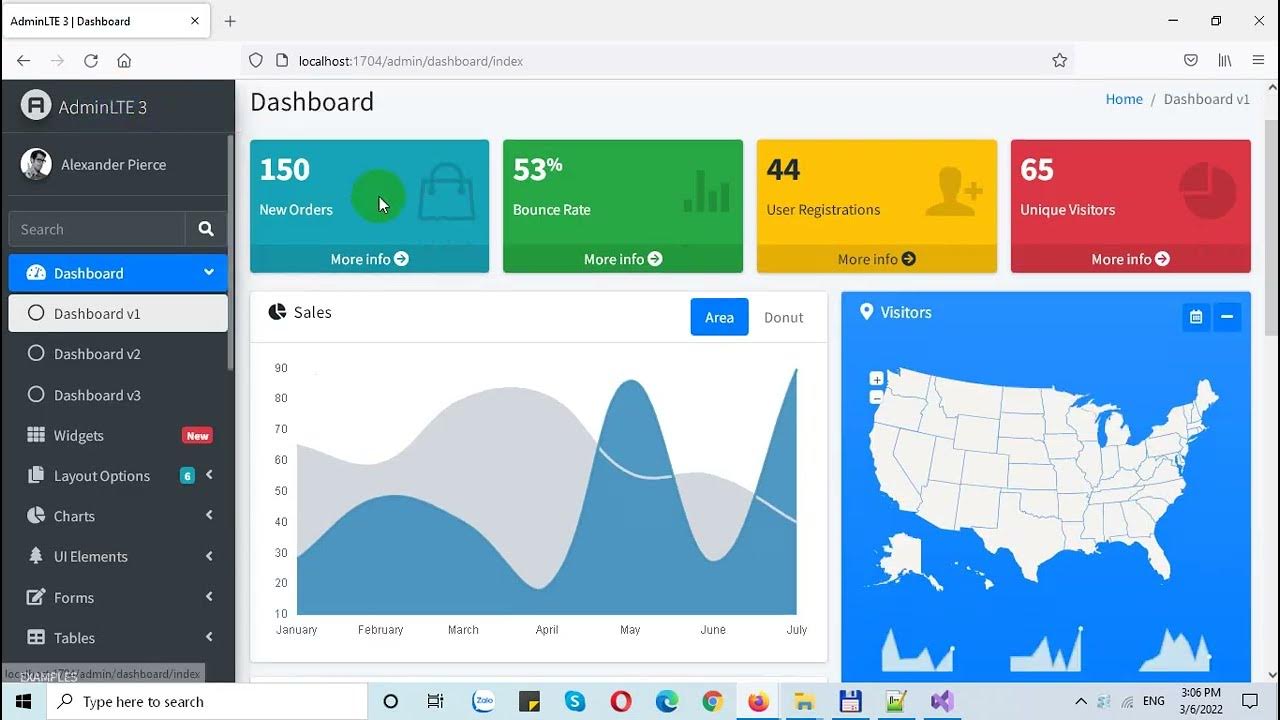The image size is (1280, 720).
Task: Open the Windows Start menu
Action: [x=23, y=701]
